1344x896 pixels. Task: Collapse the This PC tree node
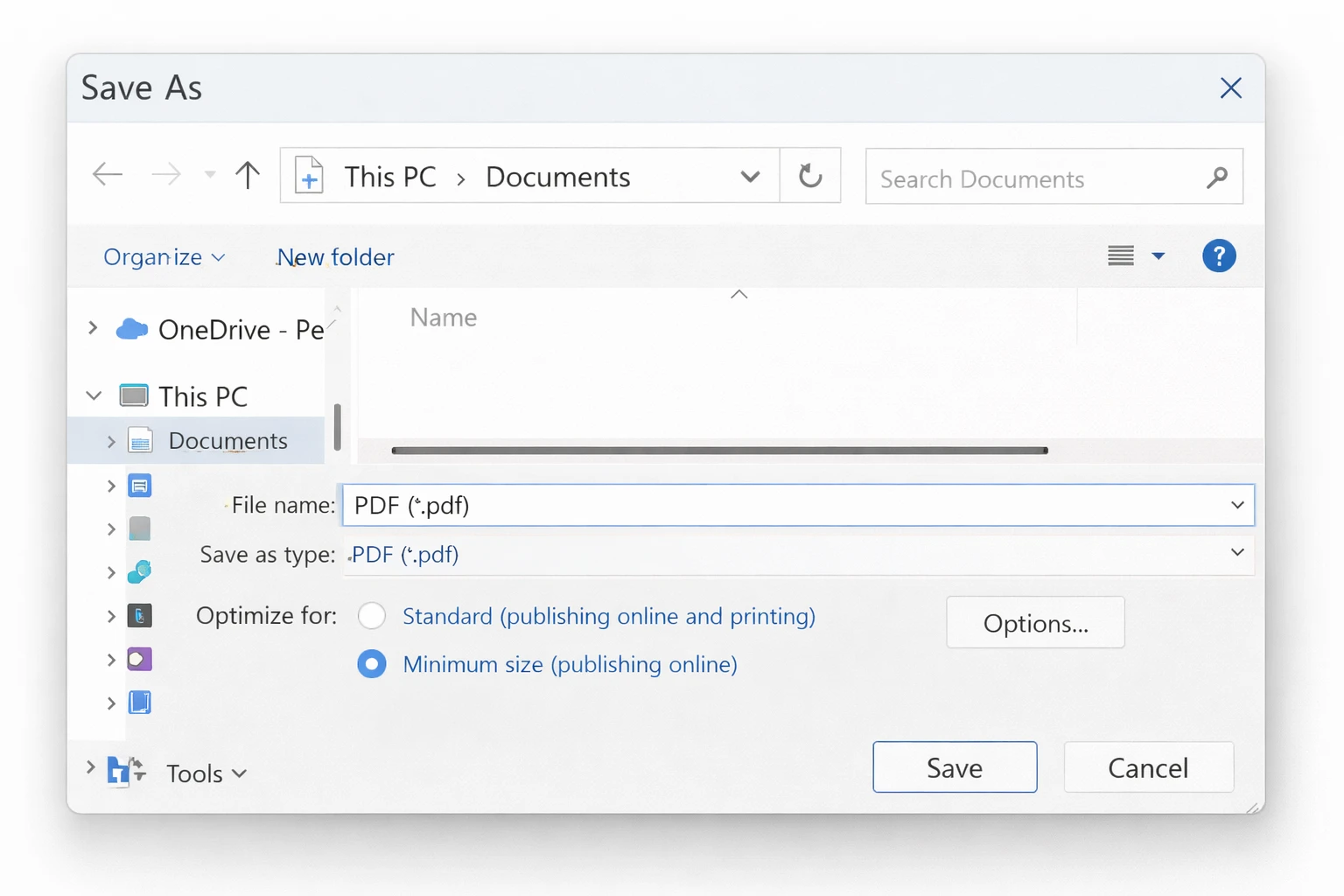(x=94, y=395)
